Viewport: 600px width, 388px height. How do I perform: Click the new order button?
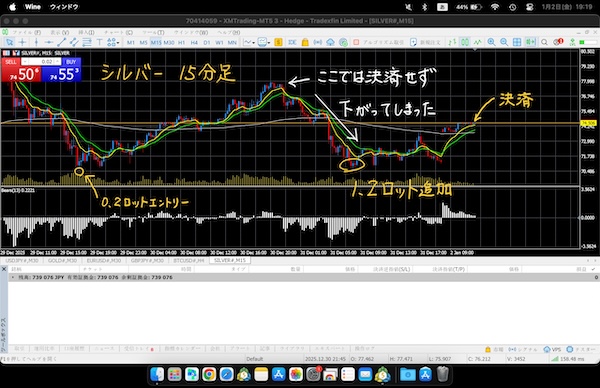click(x=425, y=42)
